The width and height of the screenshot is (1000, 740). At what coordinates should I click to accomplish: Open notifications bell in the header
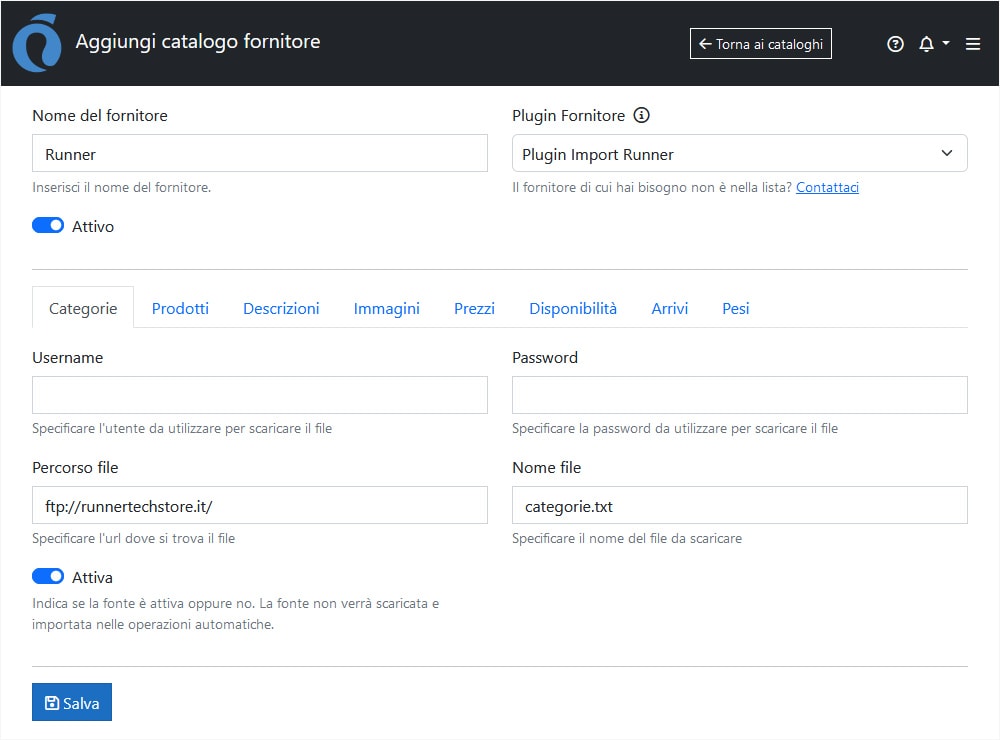926,44
